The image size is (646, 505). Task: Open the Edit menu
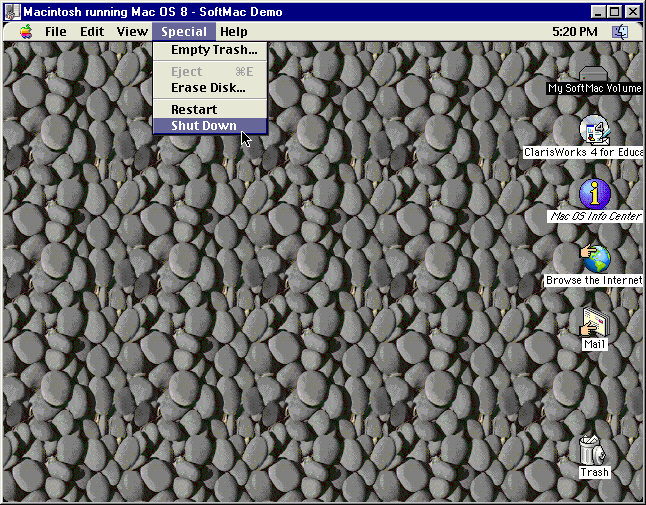[x=92, y=32]
